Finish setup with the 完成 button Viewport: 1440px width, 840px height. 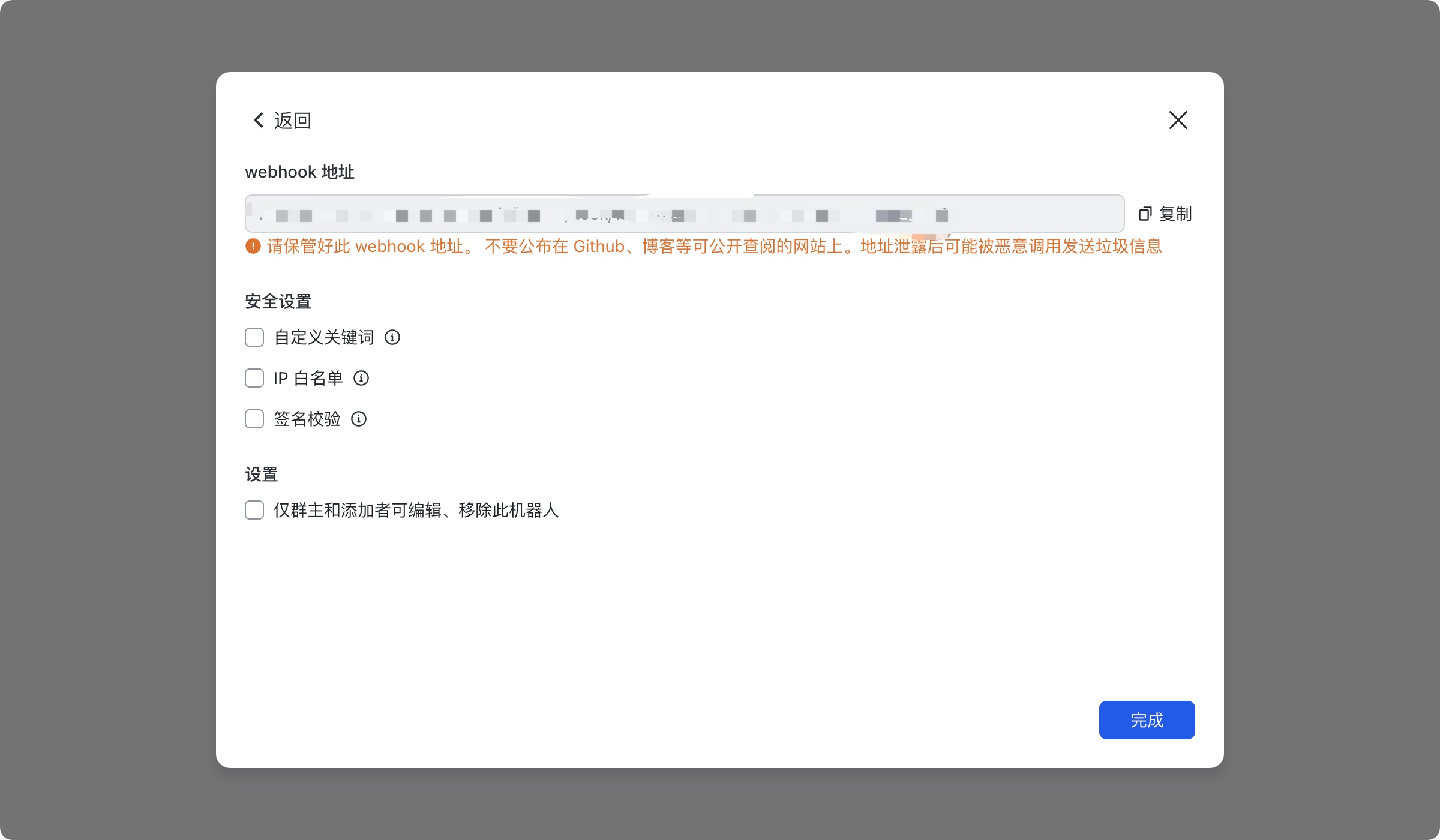[x=1147, y=720]
